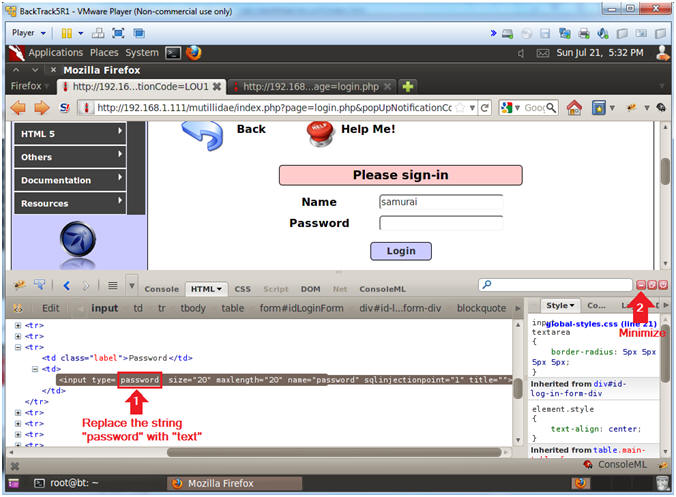Click the ConsoleML icon in the status bar
676x497 pixels.
click(x=587, y=465)
